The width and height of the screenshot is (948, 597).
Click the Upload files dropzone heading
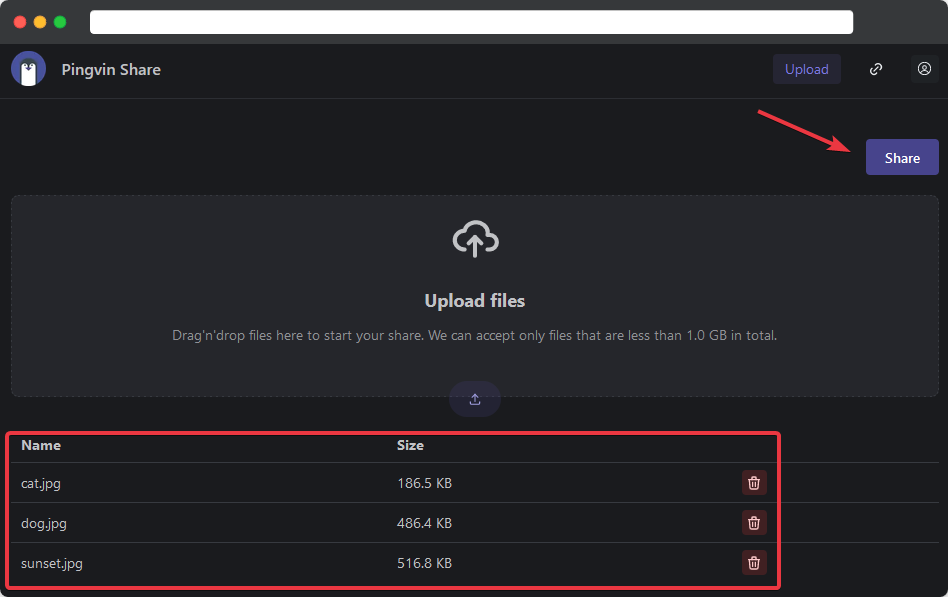point(475,301)
